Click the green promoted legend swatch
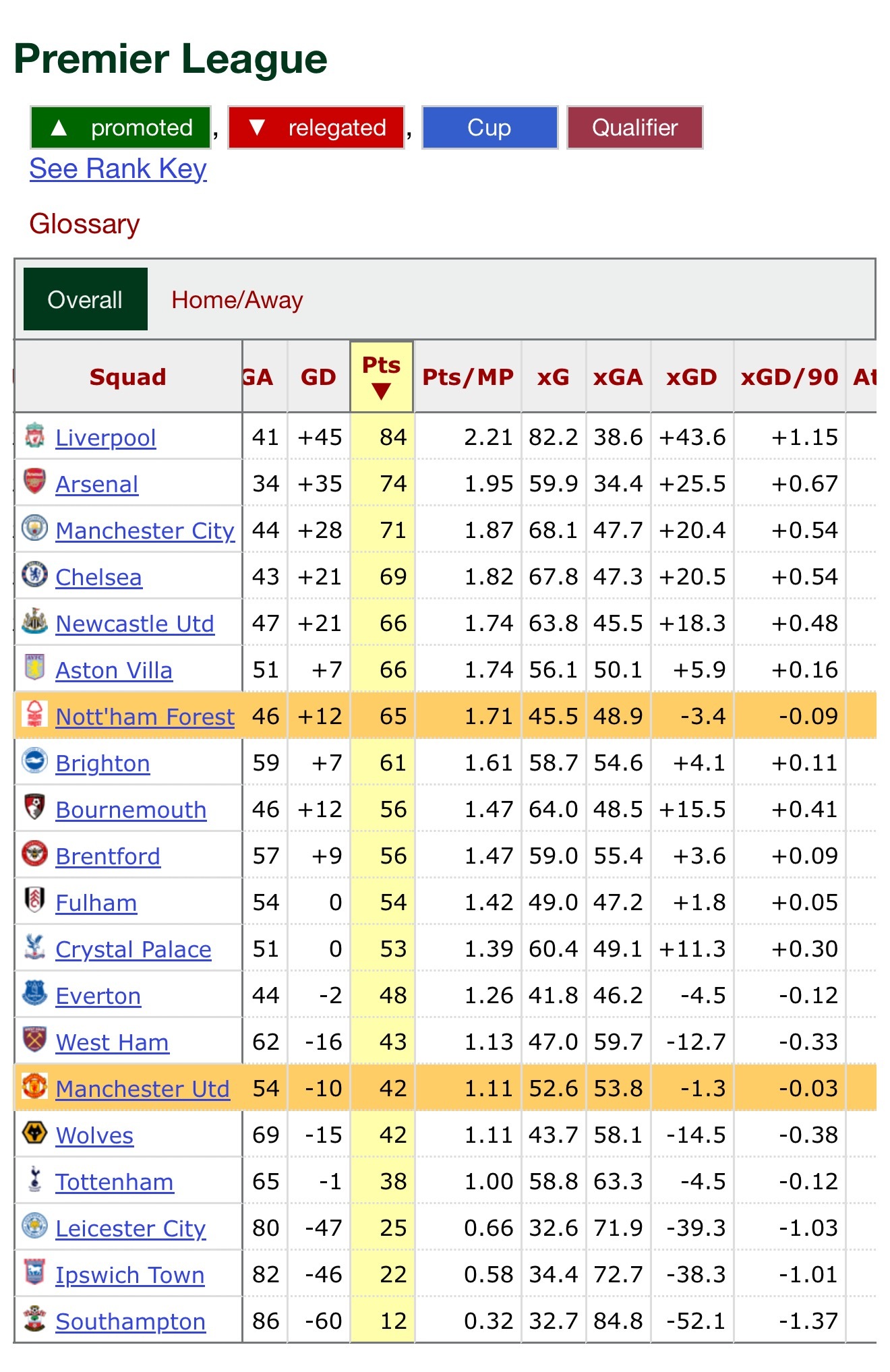The image size is (890, 1372). (121, 127)
